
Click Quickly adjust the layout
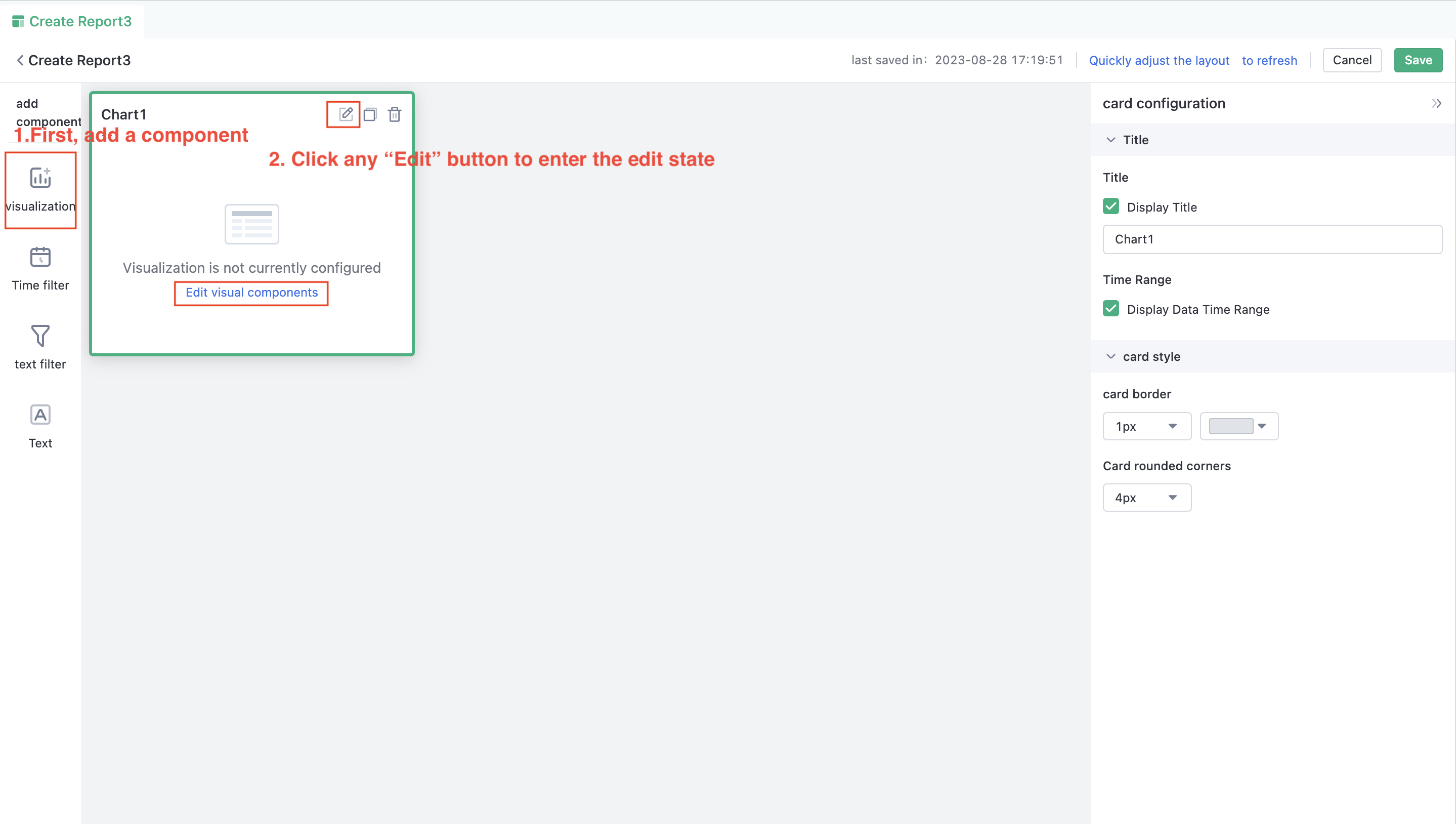click(x=1159, y=60)
